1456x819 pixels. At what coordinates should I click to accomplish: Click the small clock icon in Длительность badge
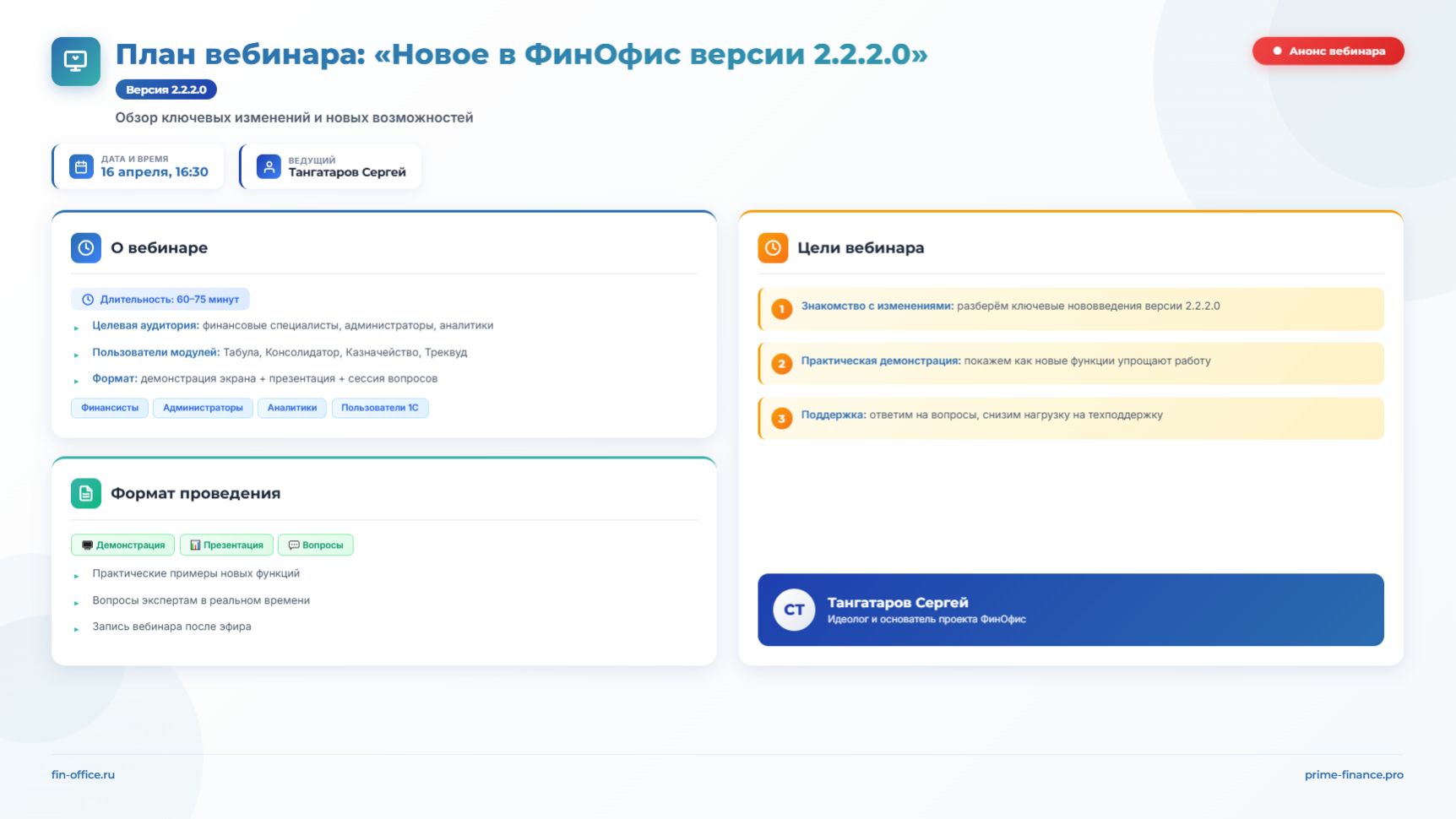click(x=88, y=300)
